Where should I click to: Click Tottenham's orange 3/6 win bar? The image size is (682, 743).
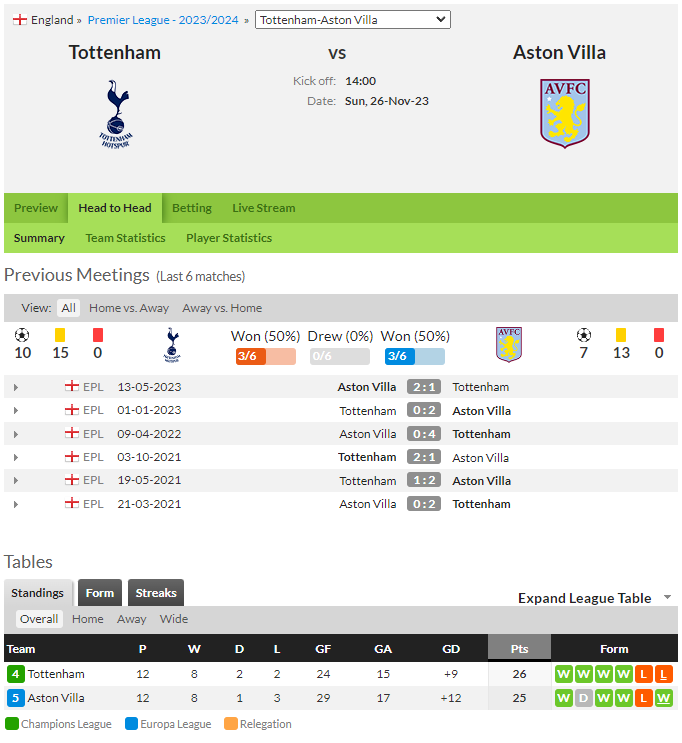(x=266, y=356)
